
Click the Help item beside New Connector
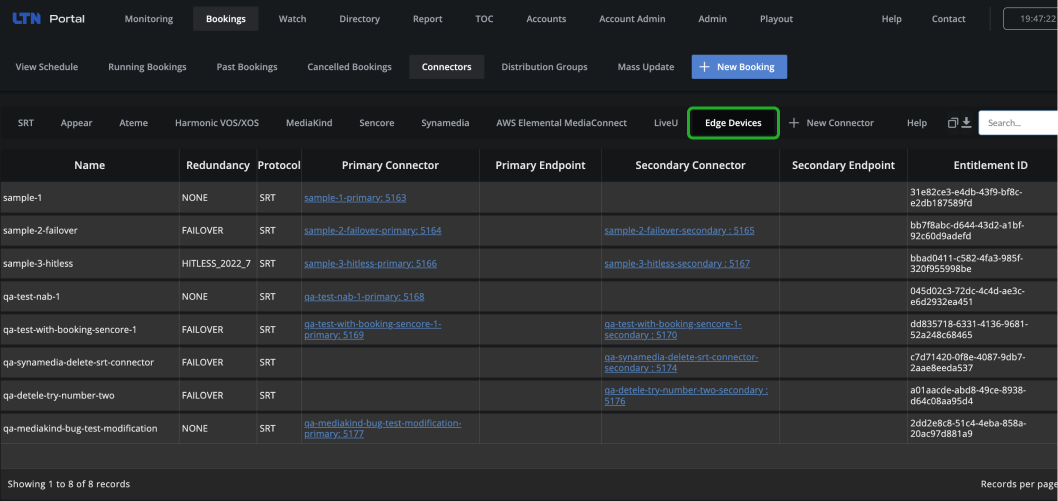click(917, 123)
